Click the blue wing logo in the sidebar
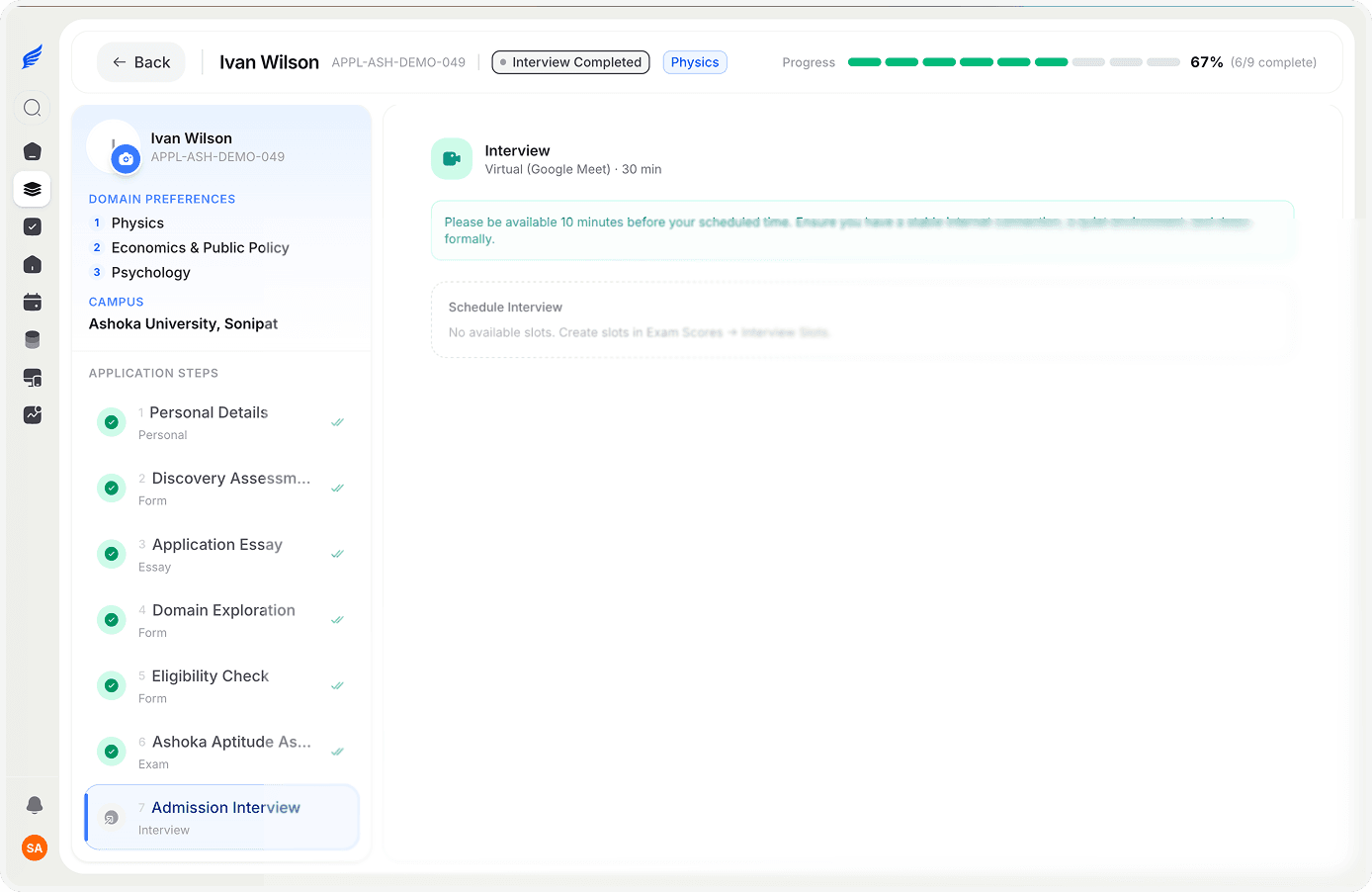The image size is (1372, 892). (32, 57)
